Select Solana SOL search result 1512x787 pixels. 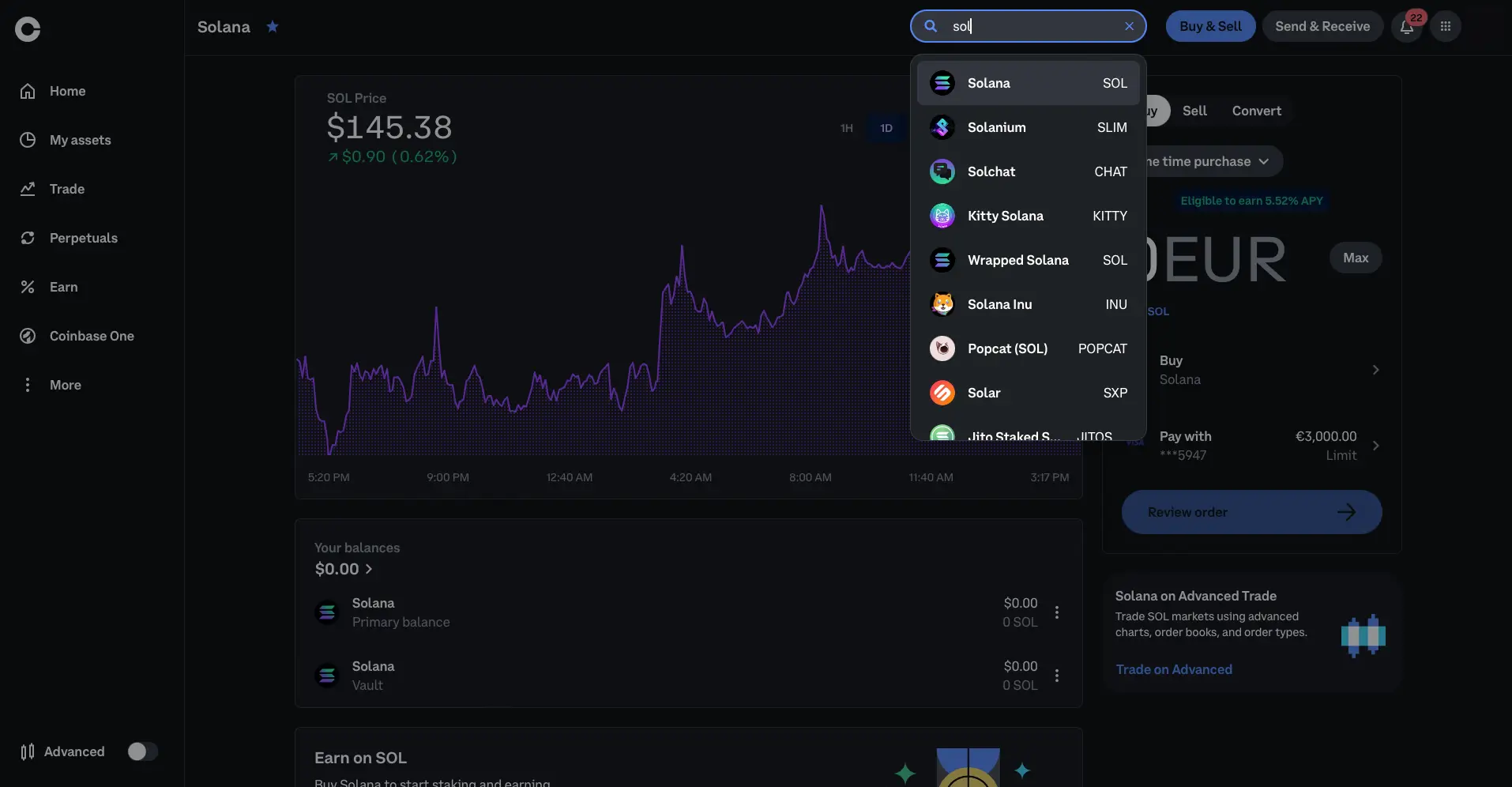click(1029, 83)
